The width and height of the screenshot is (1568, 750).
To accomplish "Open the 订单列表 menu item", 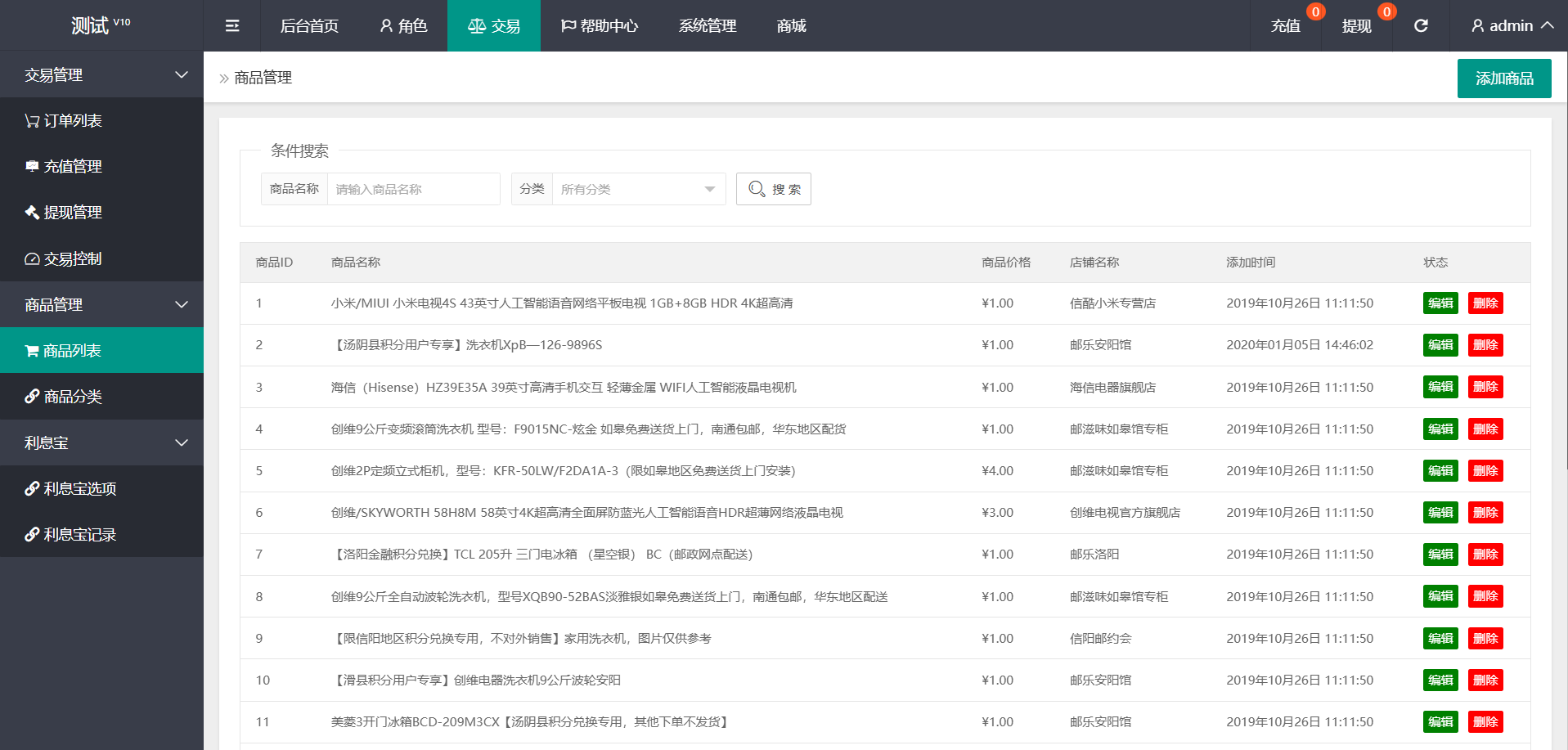I will [x=101, y=121].
